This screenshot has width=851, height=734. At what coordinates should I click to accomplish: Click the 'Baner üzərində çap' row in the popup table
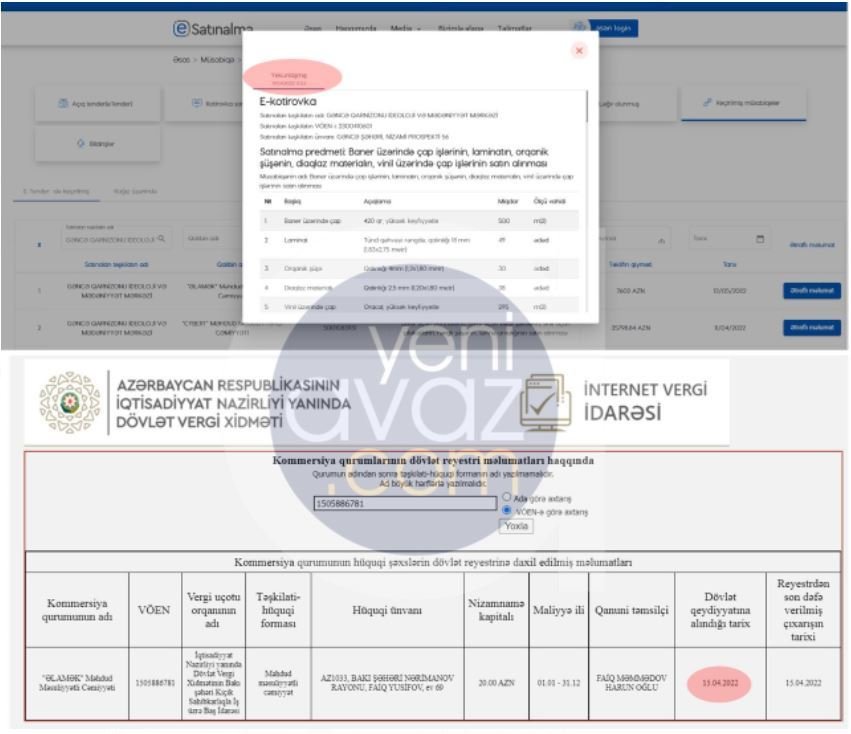[419, 221]
